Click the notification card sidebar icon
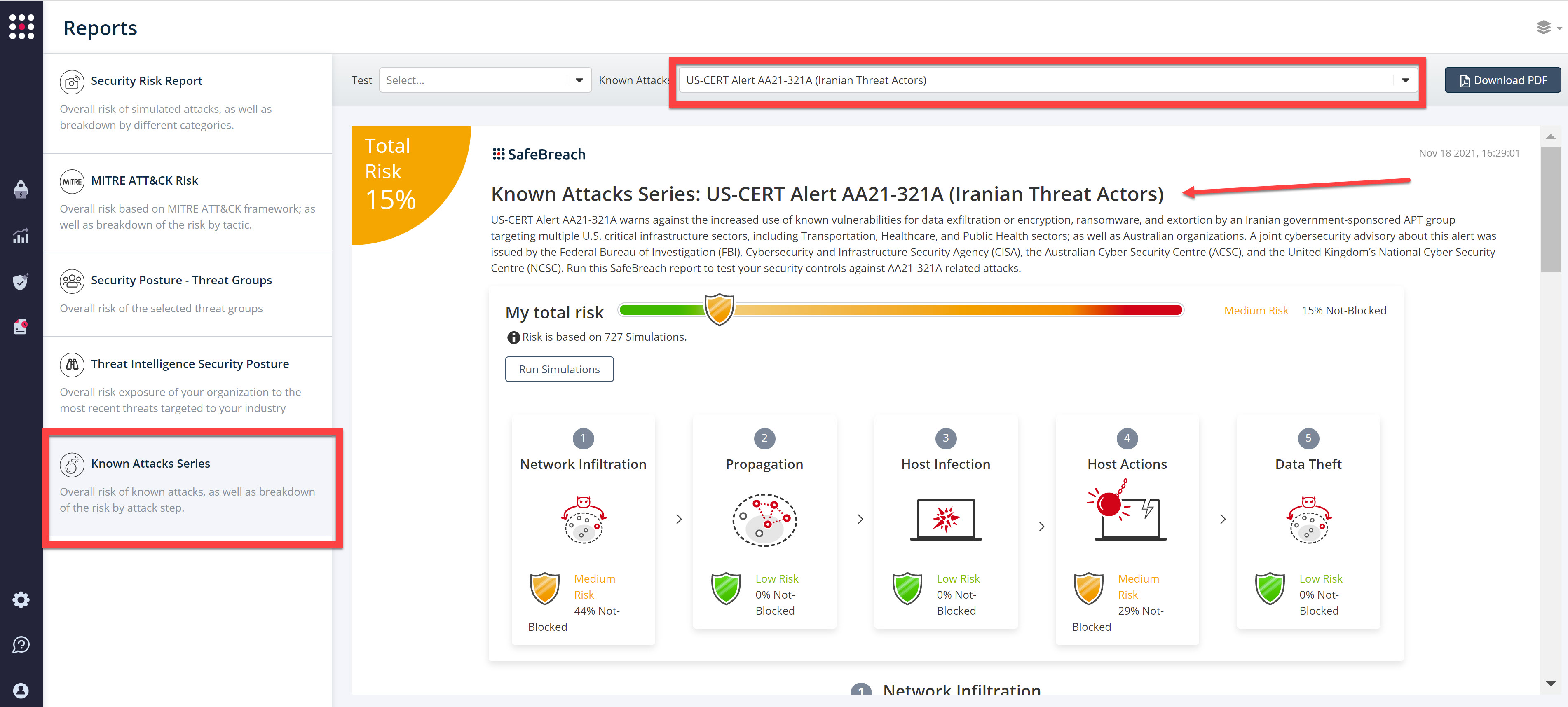1568x707 pixels. tap(21, 327)
